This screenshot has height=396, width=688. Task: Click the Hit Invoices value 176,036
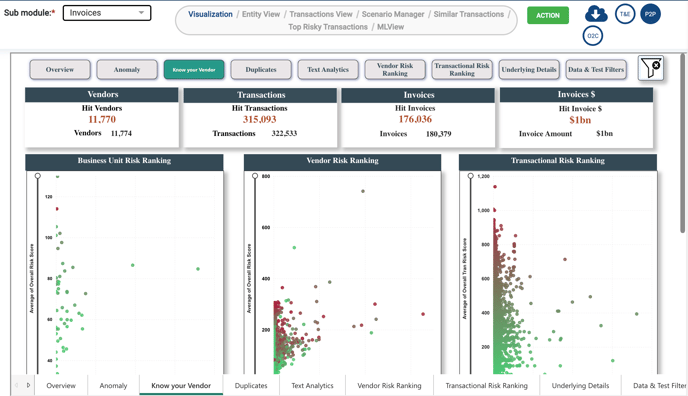415,119
